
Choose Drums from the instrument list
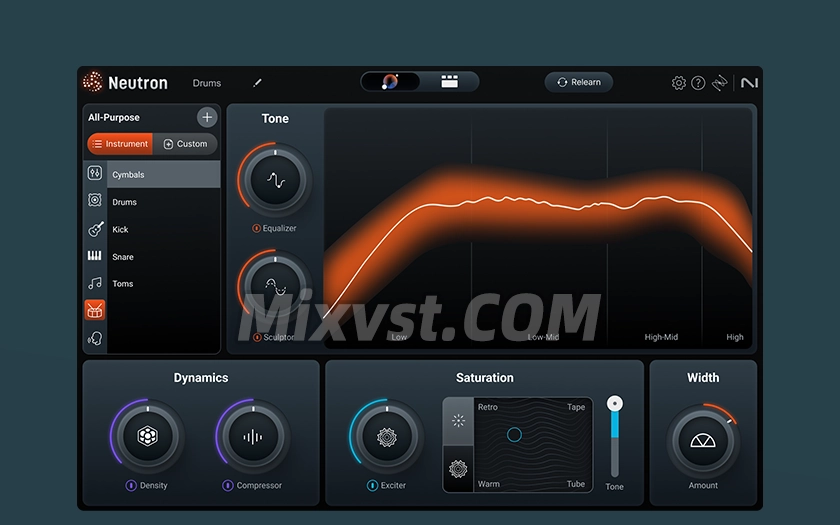click(x=164, y=202)
